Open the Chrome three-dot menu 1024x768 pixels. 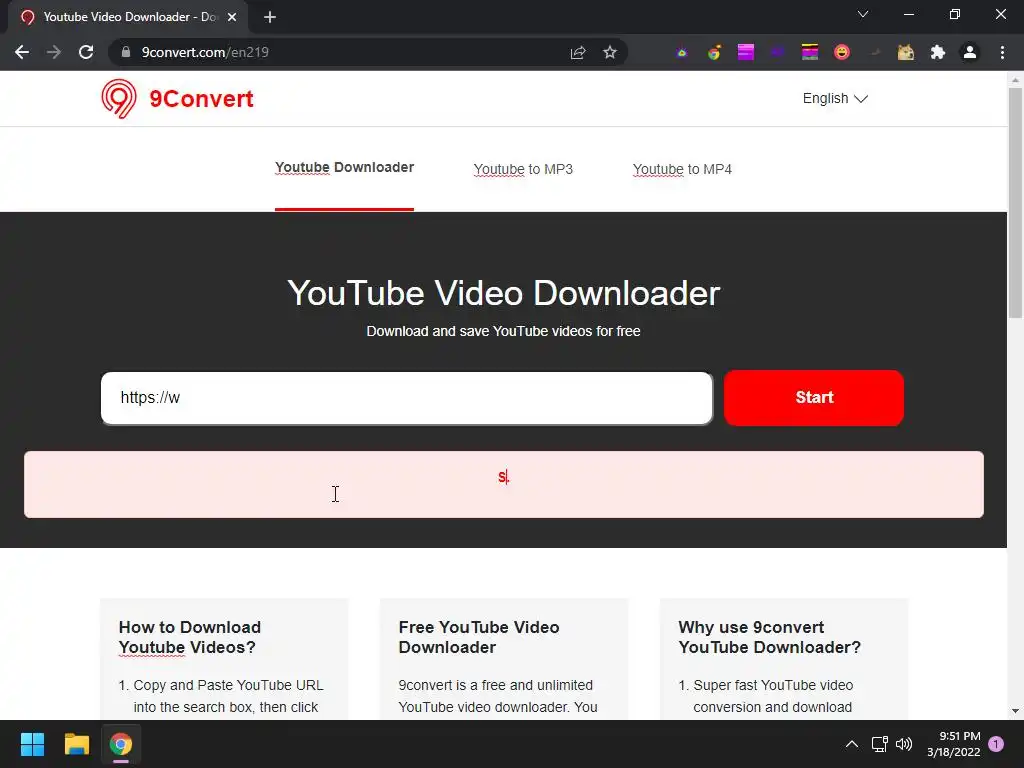1002,52
